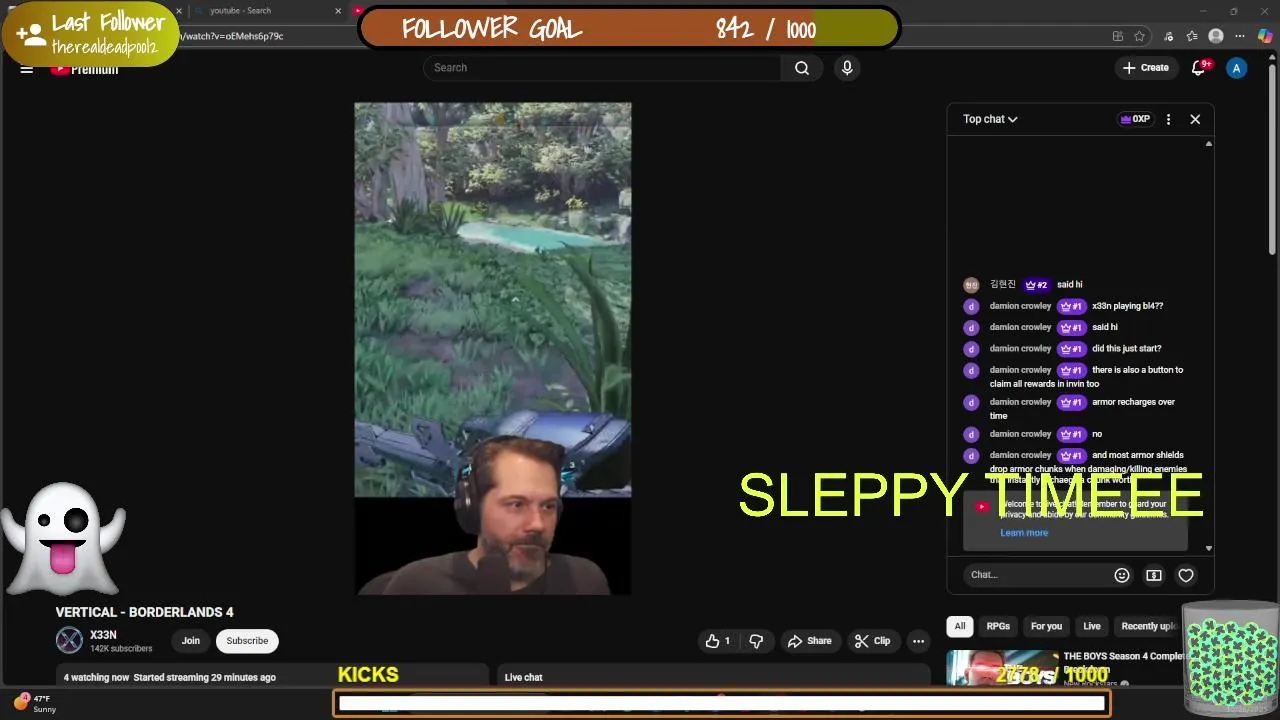Click '142K subscribers' text
The width and height of the screenshot is (1280, 720).
[121, 649]
